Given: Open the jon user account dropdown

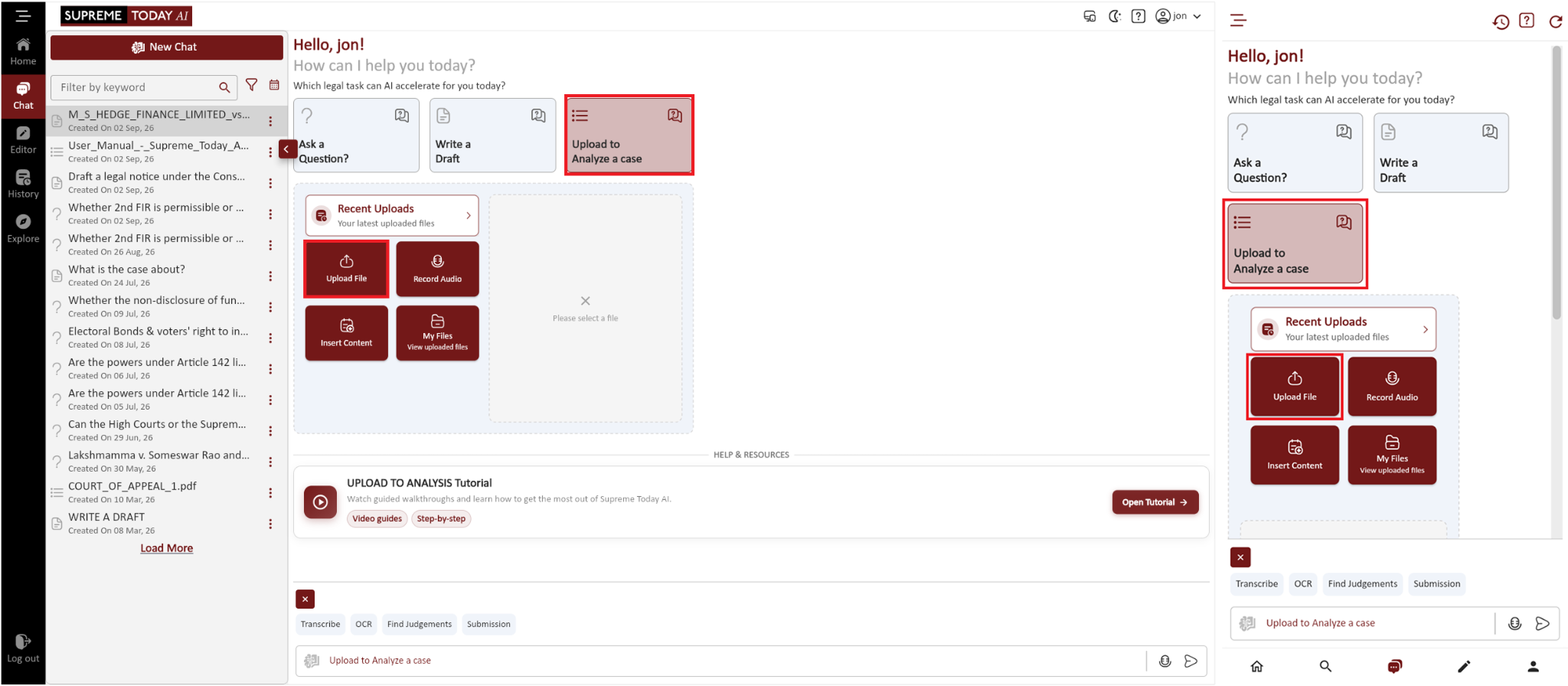Looking at the screenshot, I should click(x=1178, y=16).
